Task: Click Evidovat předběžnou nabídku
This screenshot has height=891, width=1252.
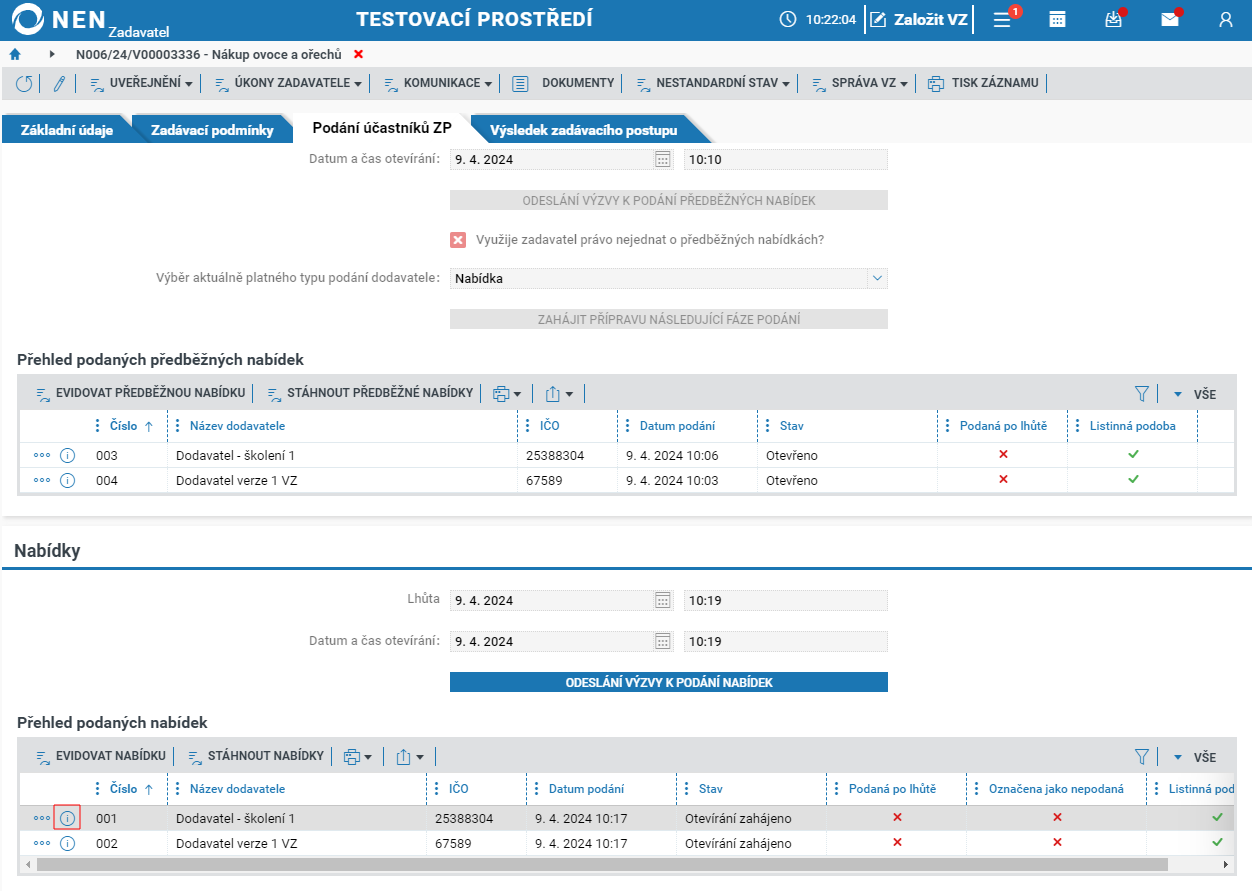Action: (140, 394)
